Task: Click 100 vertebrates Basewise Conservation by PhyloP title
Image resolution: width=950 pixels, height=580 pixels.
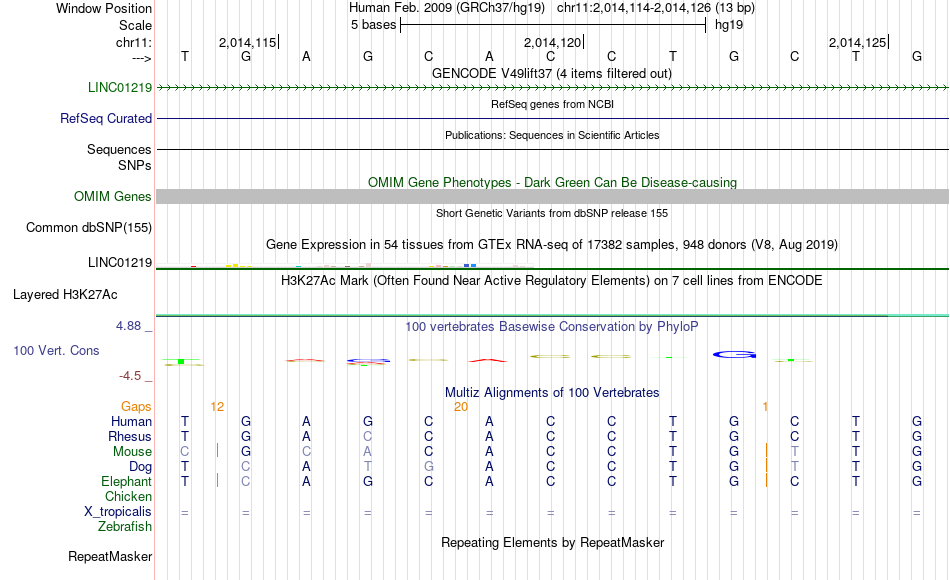Action: tap(552, 327)
